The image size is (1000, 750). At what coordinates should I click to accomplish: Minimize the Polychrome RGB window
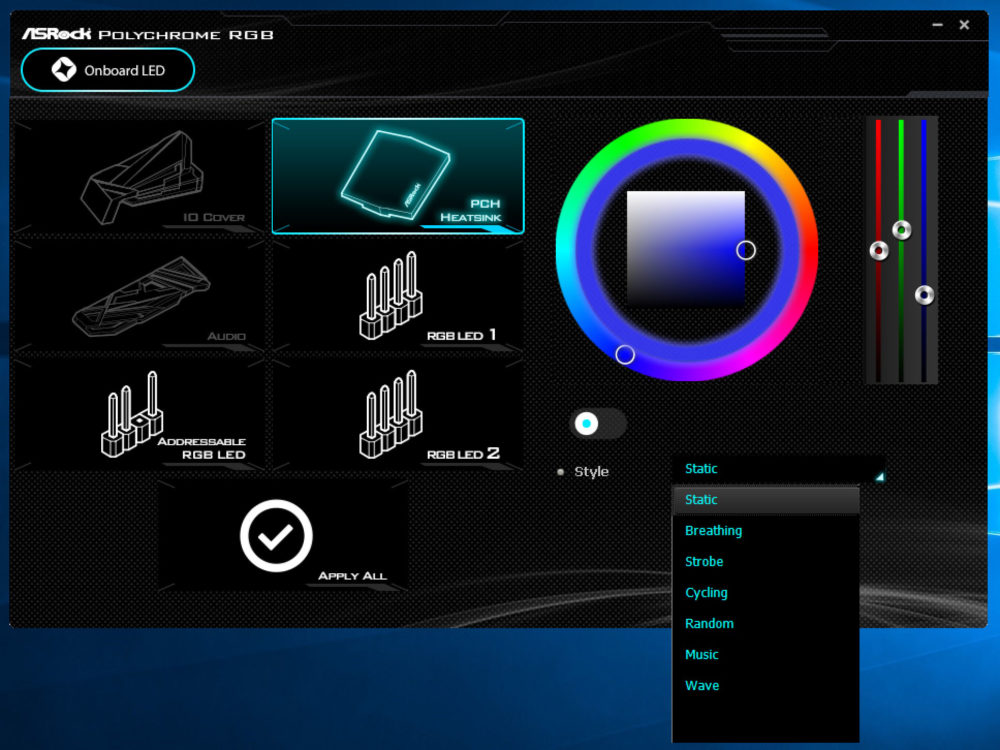click(937, 25)
